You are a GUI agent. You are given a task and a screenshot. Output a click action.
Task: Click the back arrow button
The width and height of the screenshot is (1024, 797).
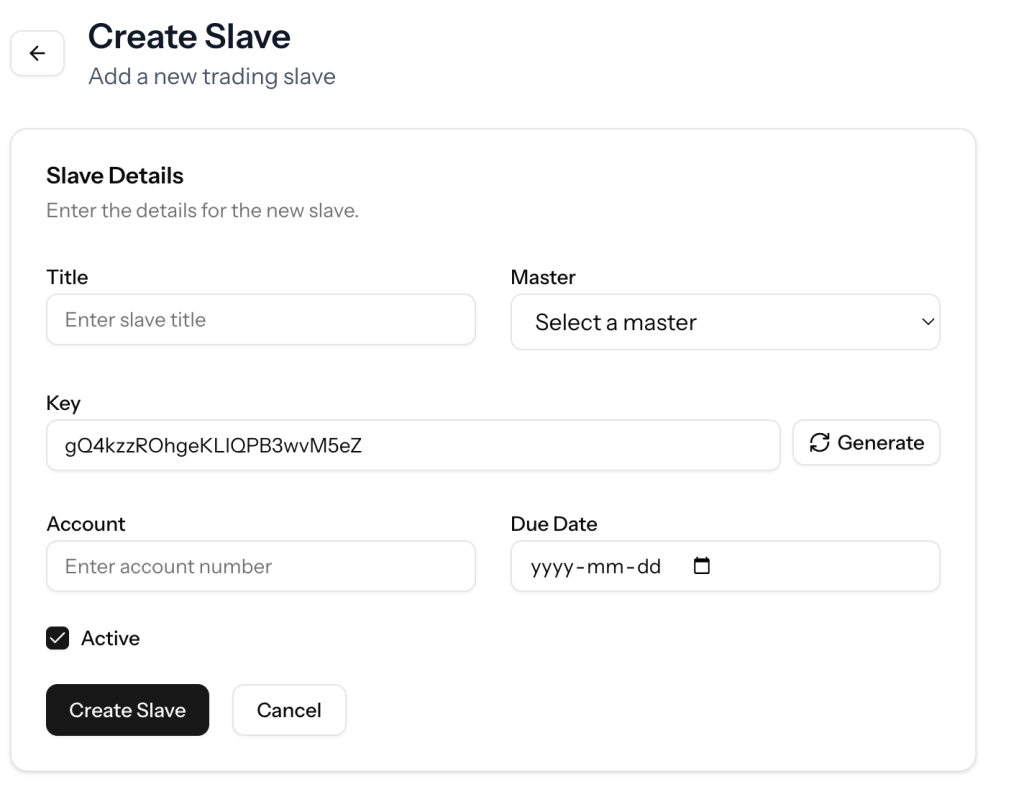(x=37, y=54)
